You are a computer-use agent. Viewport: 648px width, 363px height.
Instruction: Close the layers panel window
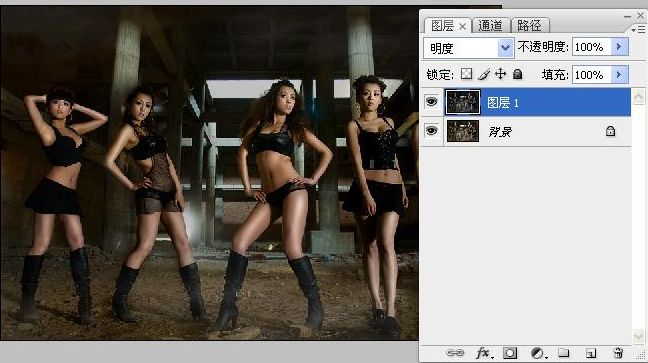pos(641,16)
